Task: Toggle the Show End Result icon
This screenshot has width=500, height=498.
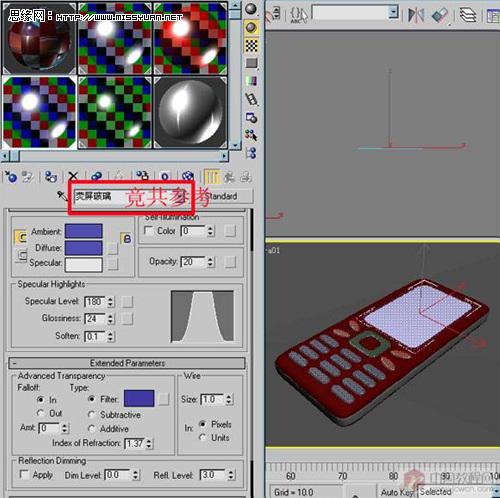Action: (212, 177)
